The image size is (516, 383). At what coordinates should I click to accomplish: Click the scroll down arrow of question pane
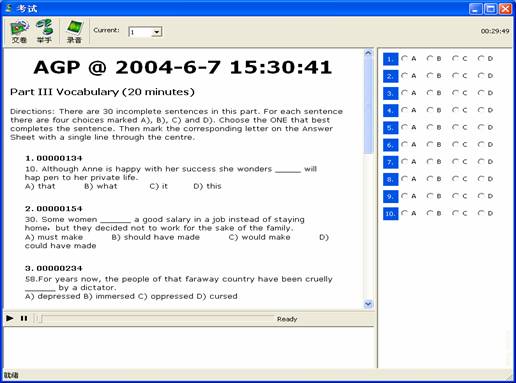tap(368, 304)
